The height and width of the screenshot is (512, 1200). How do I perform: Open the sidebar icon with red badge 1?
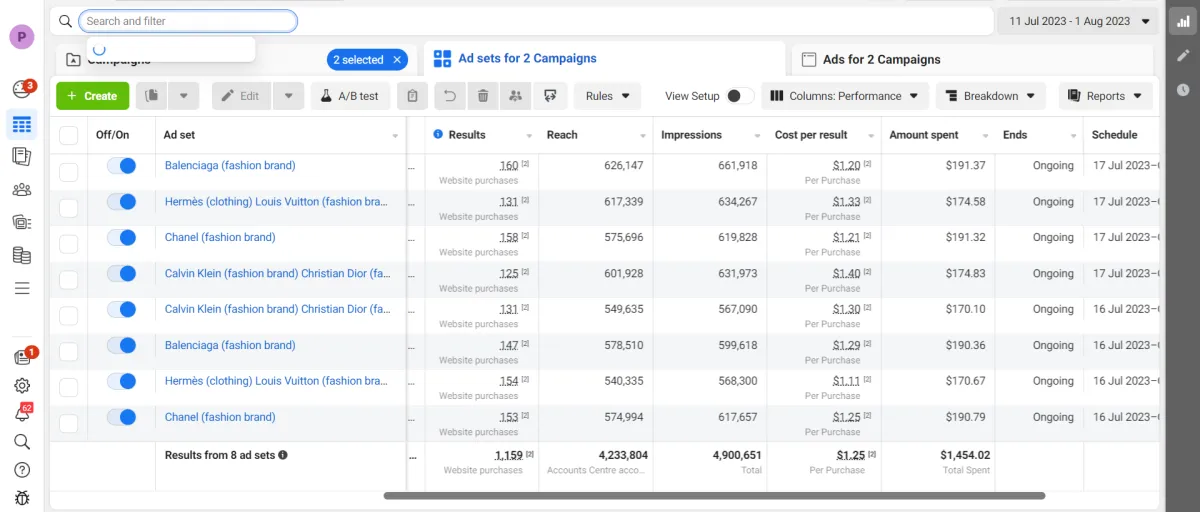(x=23, y=356)
